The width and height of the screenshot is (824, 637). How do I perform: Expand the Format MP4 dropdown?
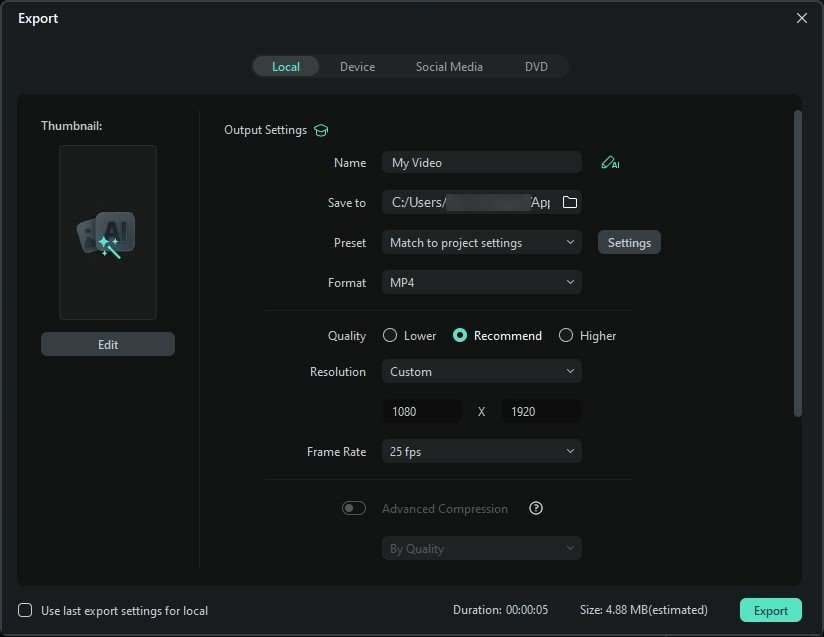tap(481, 283)
